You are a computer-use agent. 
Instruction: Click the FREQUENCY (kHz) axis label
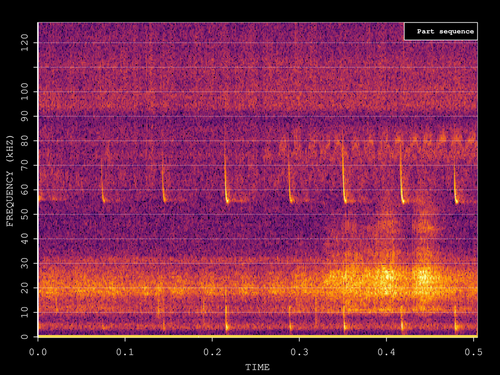point(10,181)
